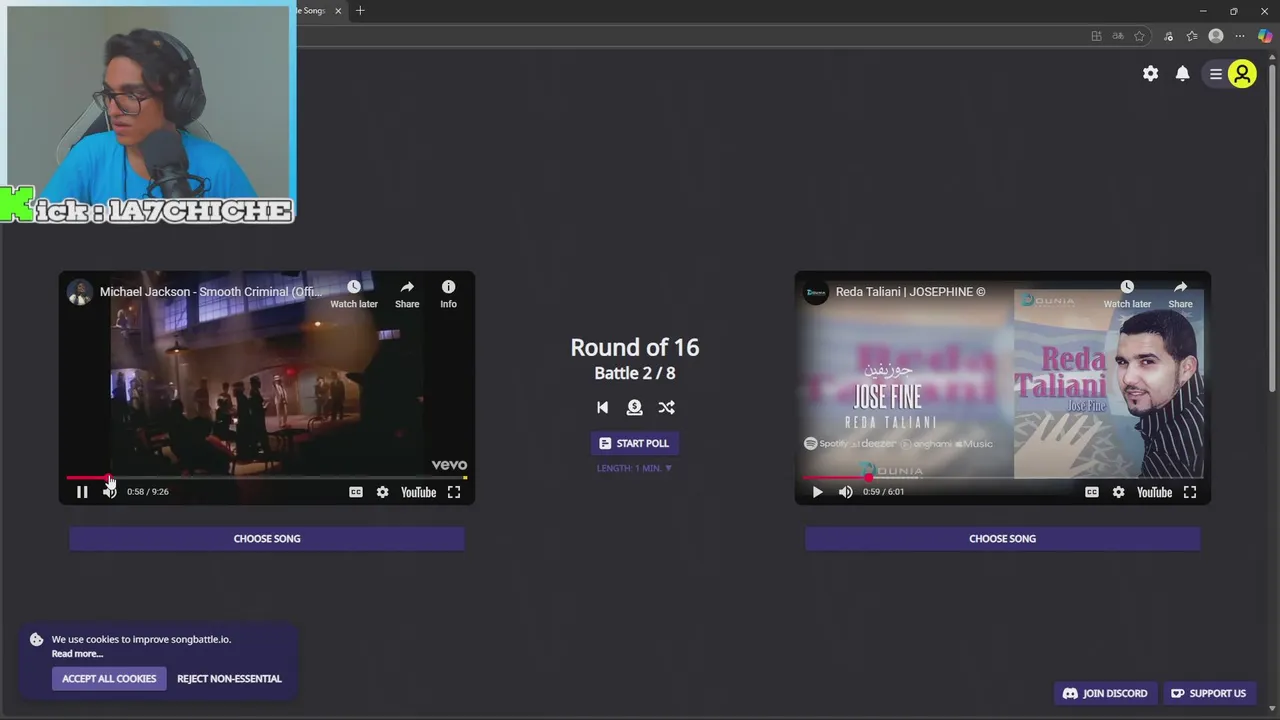Image resolution: width=1280 pixels, height=720 pixels.
Task: Open browser Settings and more menu
Action: pos(1240,36)
